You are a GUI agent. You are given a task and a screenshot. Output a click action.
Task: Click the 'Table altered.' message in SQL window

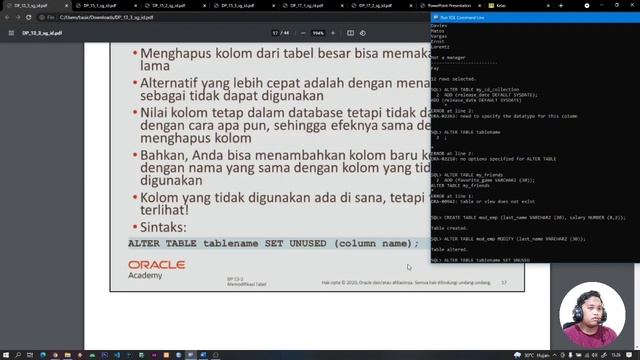pos(449,249)
